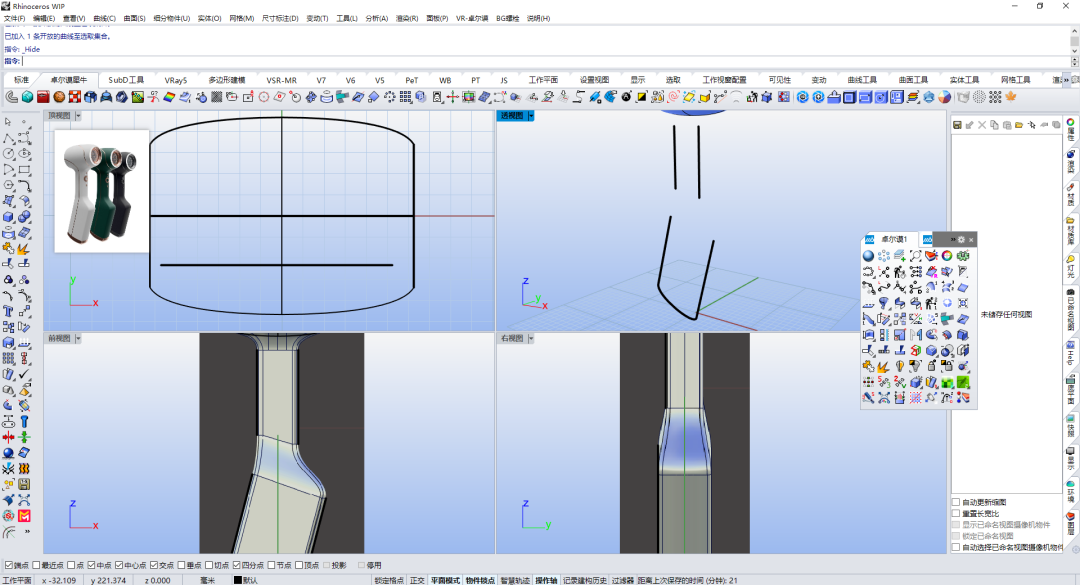Click the red-yellow M icon in left sidebar
Viewport: 1080px width, 585px height.
click(24, 515)
